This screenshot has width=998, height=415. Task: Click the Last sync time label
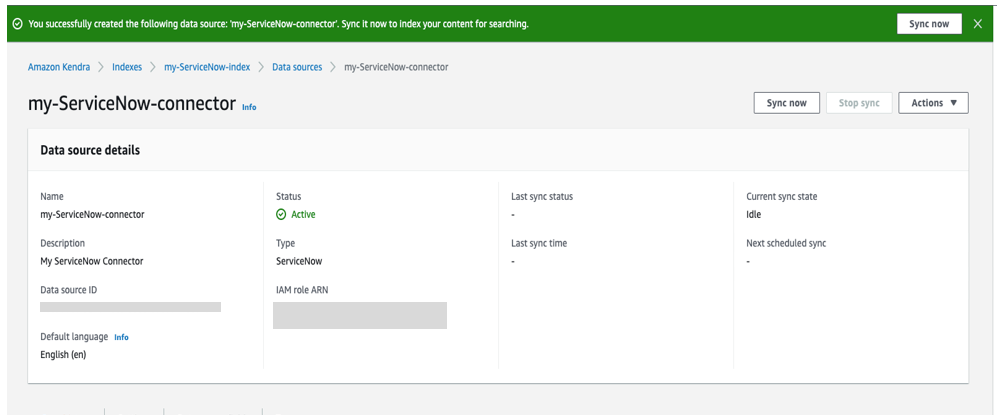tap(538, 243)
